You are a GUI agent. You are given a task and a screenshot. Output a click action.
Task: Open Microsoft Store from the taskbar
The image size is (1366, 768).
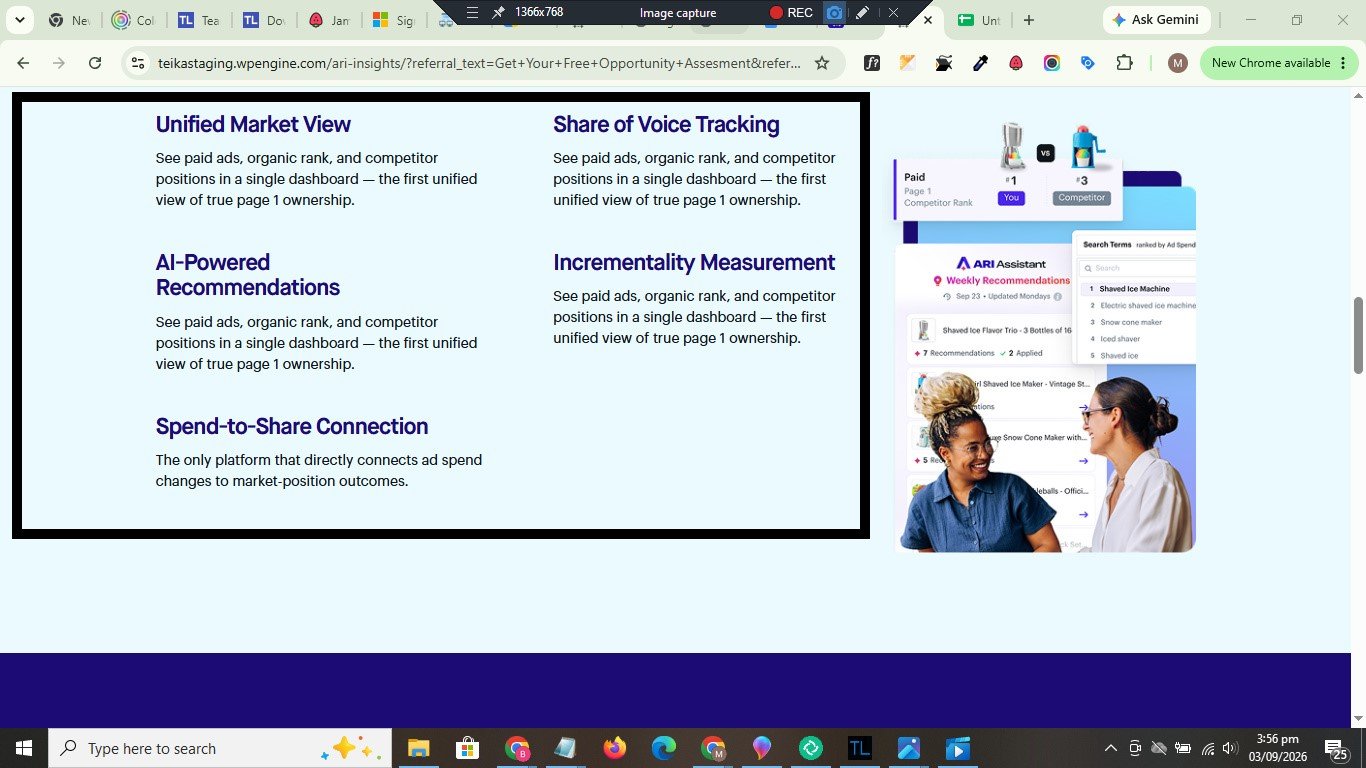pos(467,748)
